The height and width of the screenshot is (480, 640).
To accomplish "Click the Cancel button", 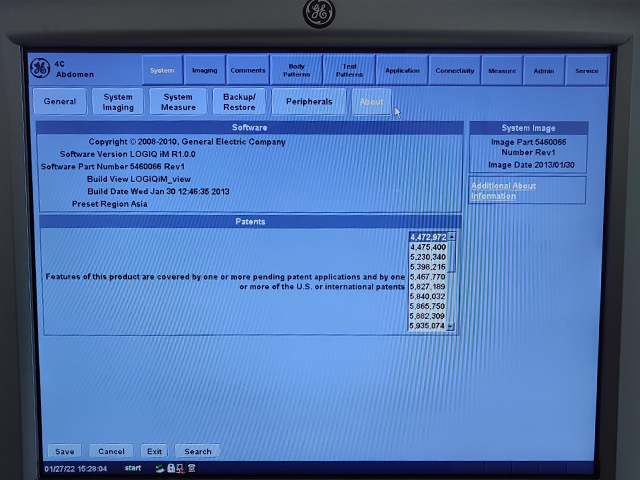I will (111, 451).
